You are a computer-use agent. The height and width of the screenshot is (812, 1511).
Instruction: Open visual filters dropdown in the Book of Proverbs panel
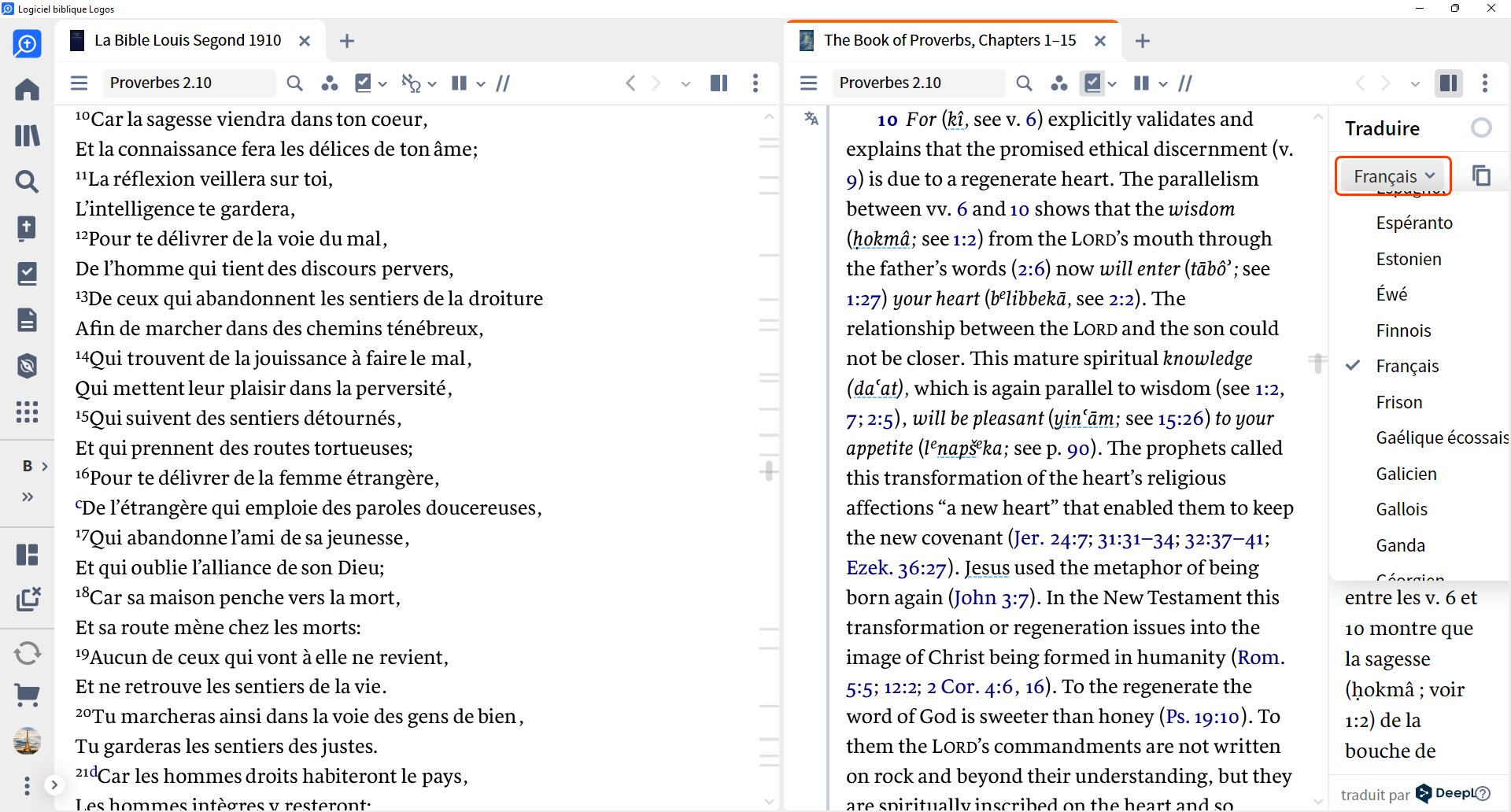point(1112,83)
